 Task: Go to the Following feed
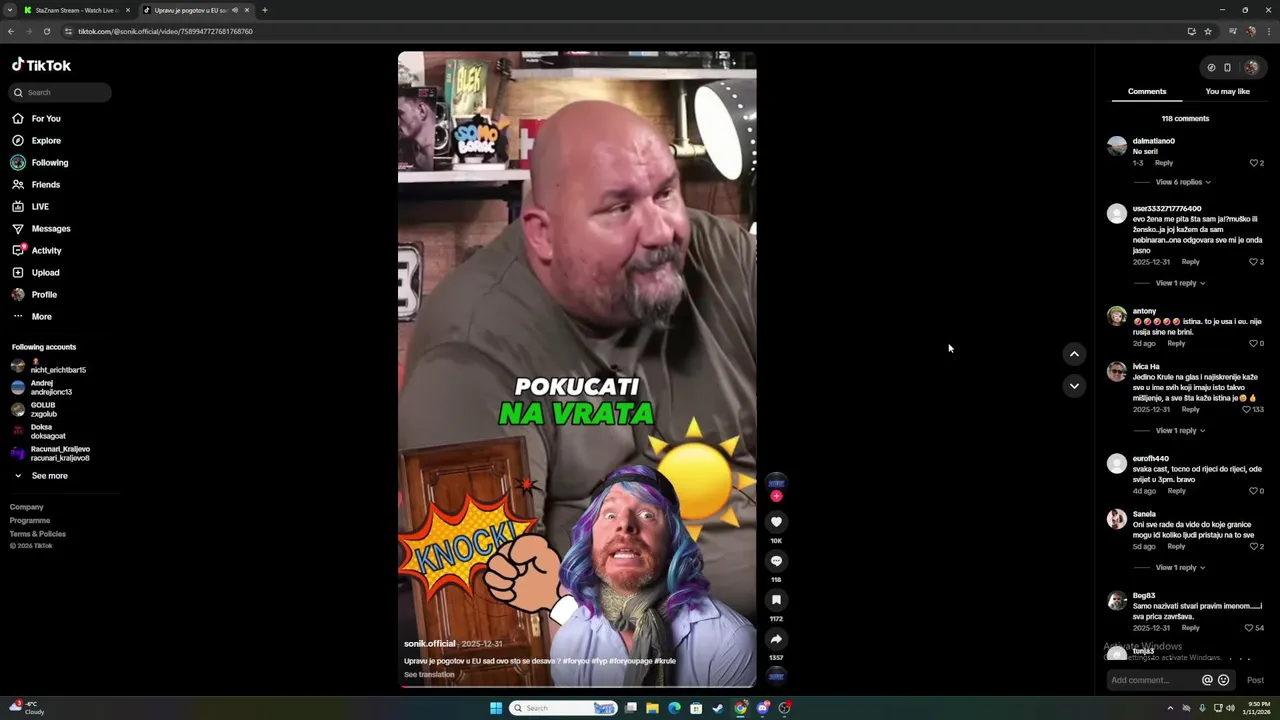(49, 163)
